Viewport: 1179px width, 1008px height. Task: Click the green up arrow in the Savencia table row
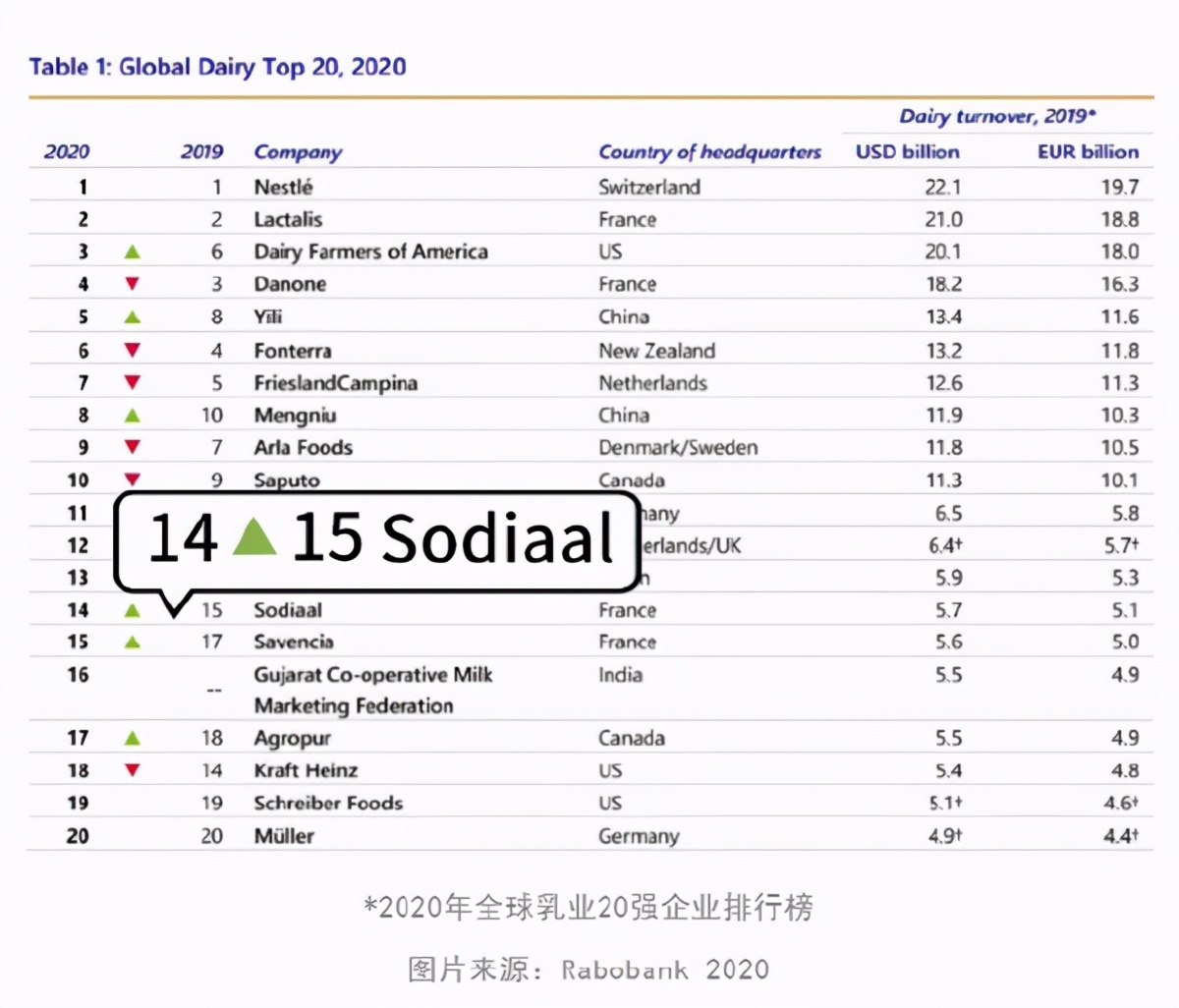pyautogui.click(x=133, y=643)
